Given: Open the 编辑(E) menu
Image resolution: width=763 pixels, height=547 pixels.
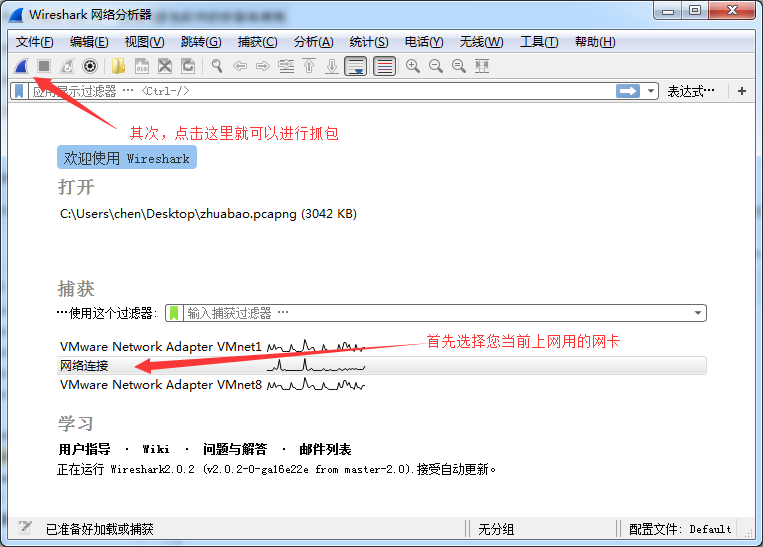Looking at the screenshot, I should [89, 42].
